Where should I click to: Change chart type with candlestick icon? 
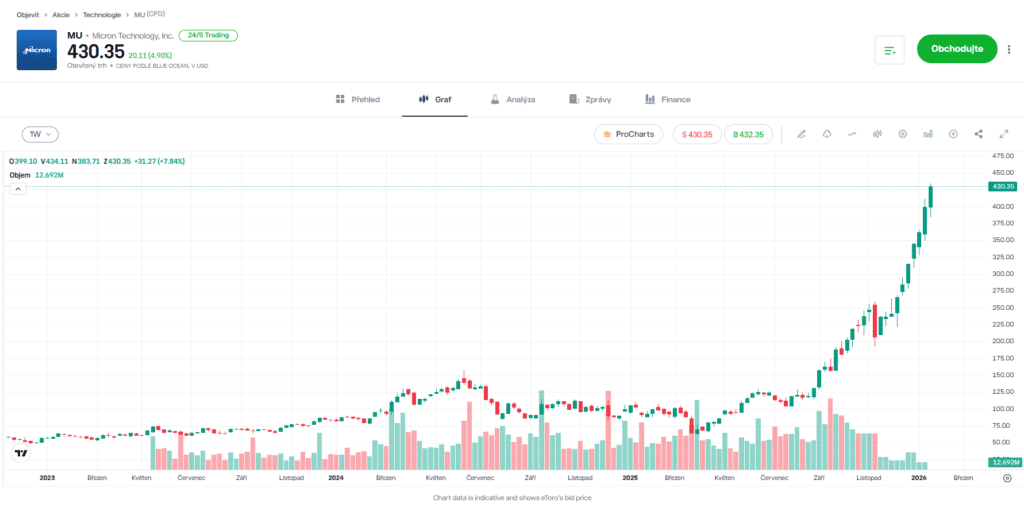(877, 134)
